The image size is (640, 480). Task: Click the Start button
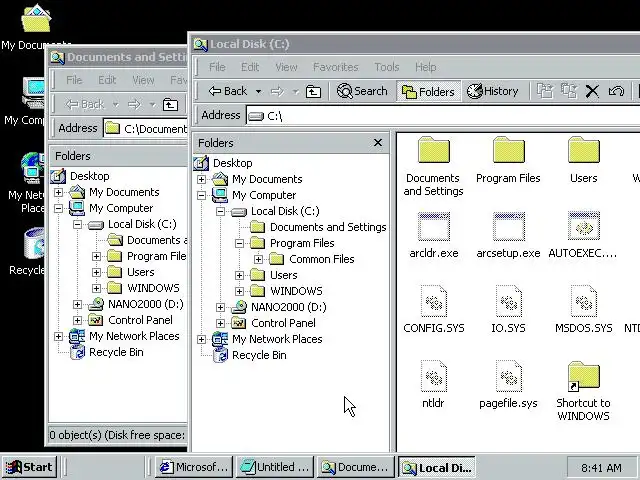(x=29, y=467)
